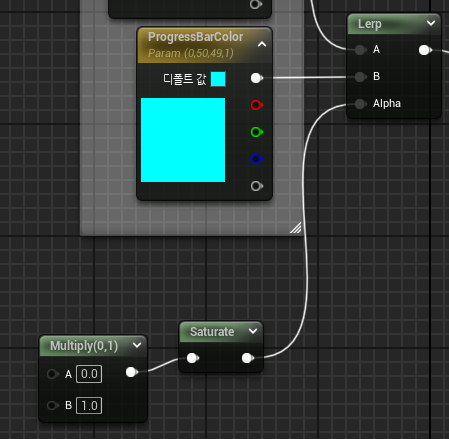The width and height of the screenshot is (449, 439).
Task: Click the Lerp B input pin
Action: (360, 77)
